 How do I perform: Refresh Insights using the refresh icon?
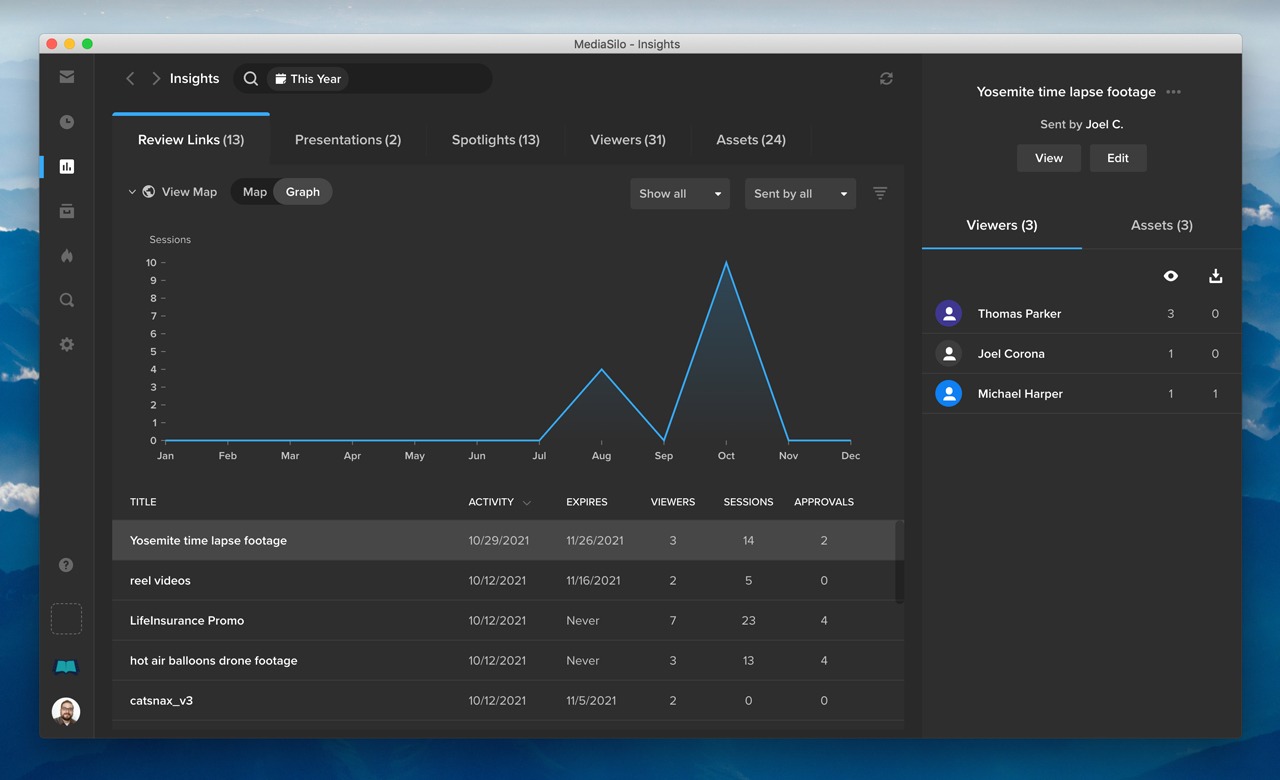click(x=886, y=78)
